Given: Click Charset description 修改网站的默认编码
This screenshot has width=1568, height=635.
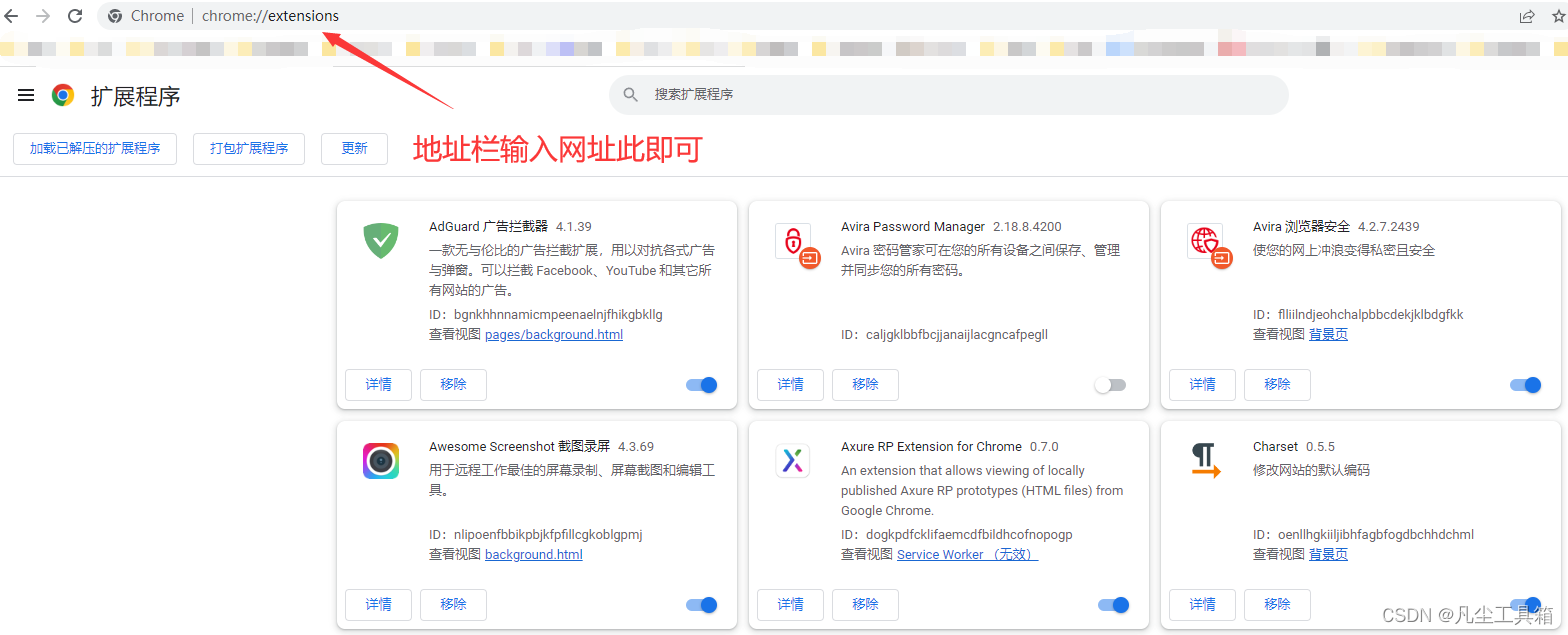Looking at the screenshot, I should coord(1311,470).
